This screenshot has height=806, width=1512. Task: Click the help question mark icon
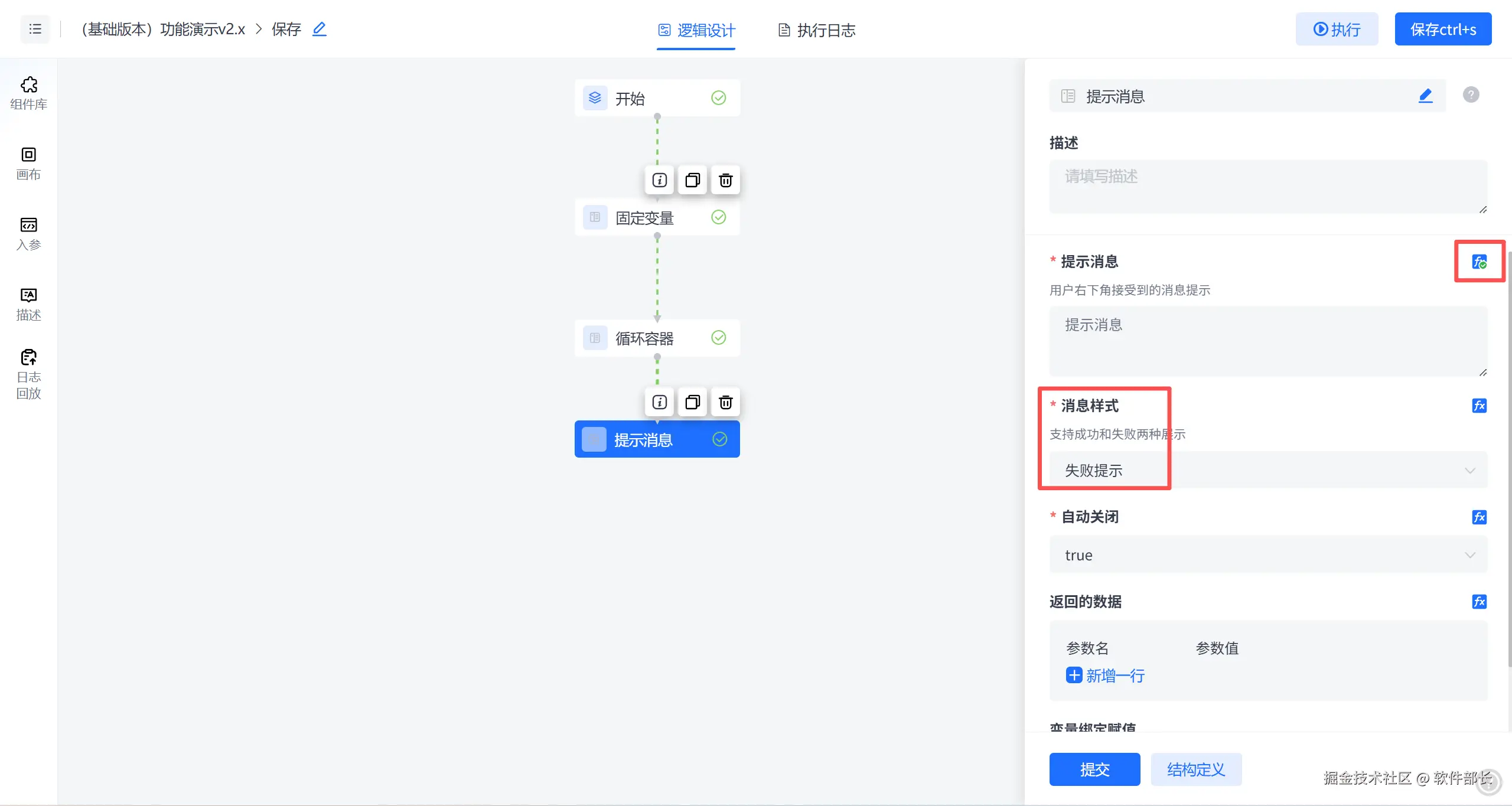click(x=1471, y=95)
